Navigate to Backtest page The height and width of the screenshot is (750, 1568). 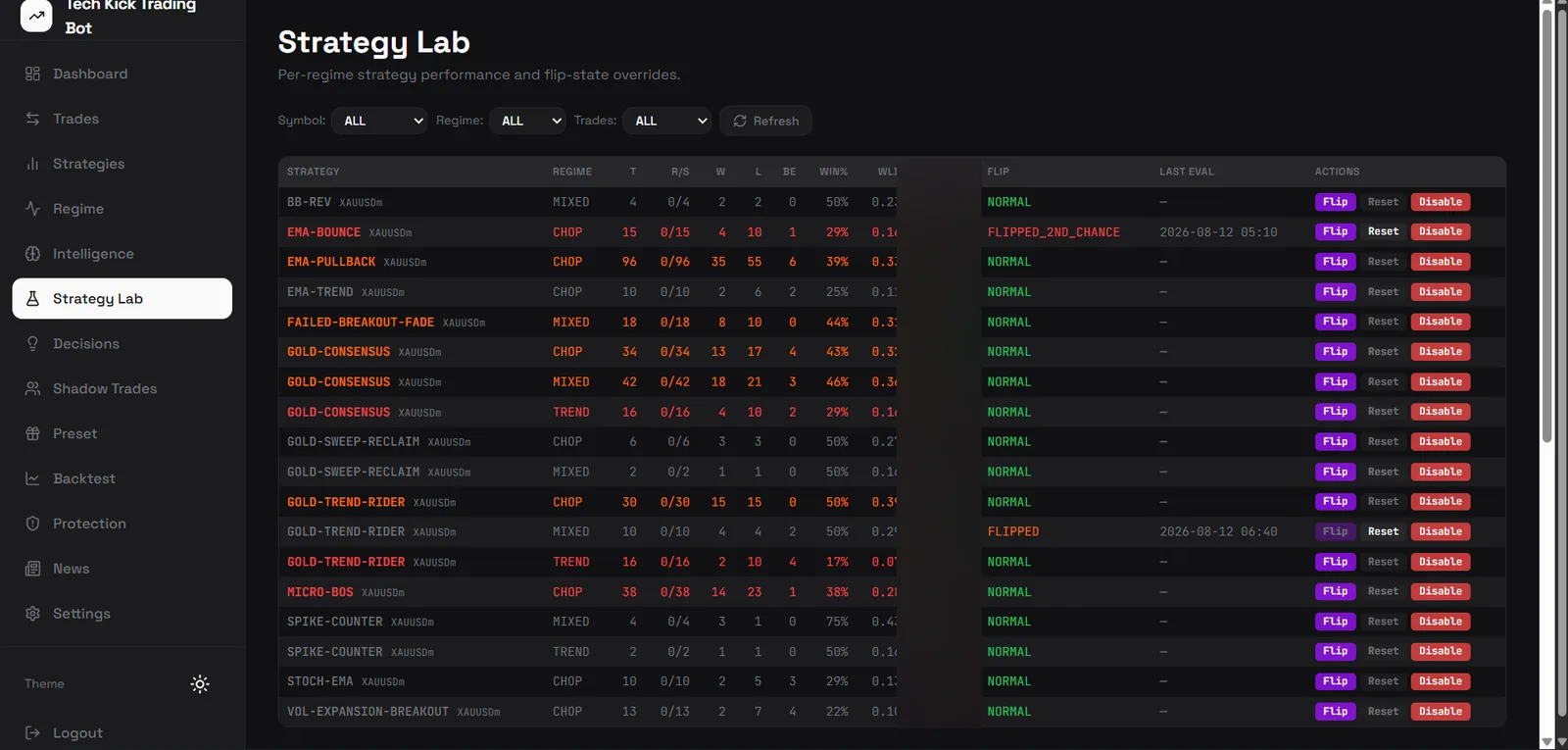122,478
